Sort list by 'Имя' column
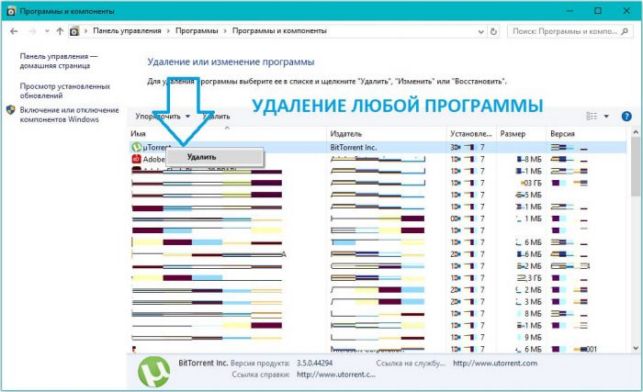 pos(138,134)
